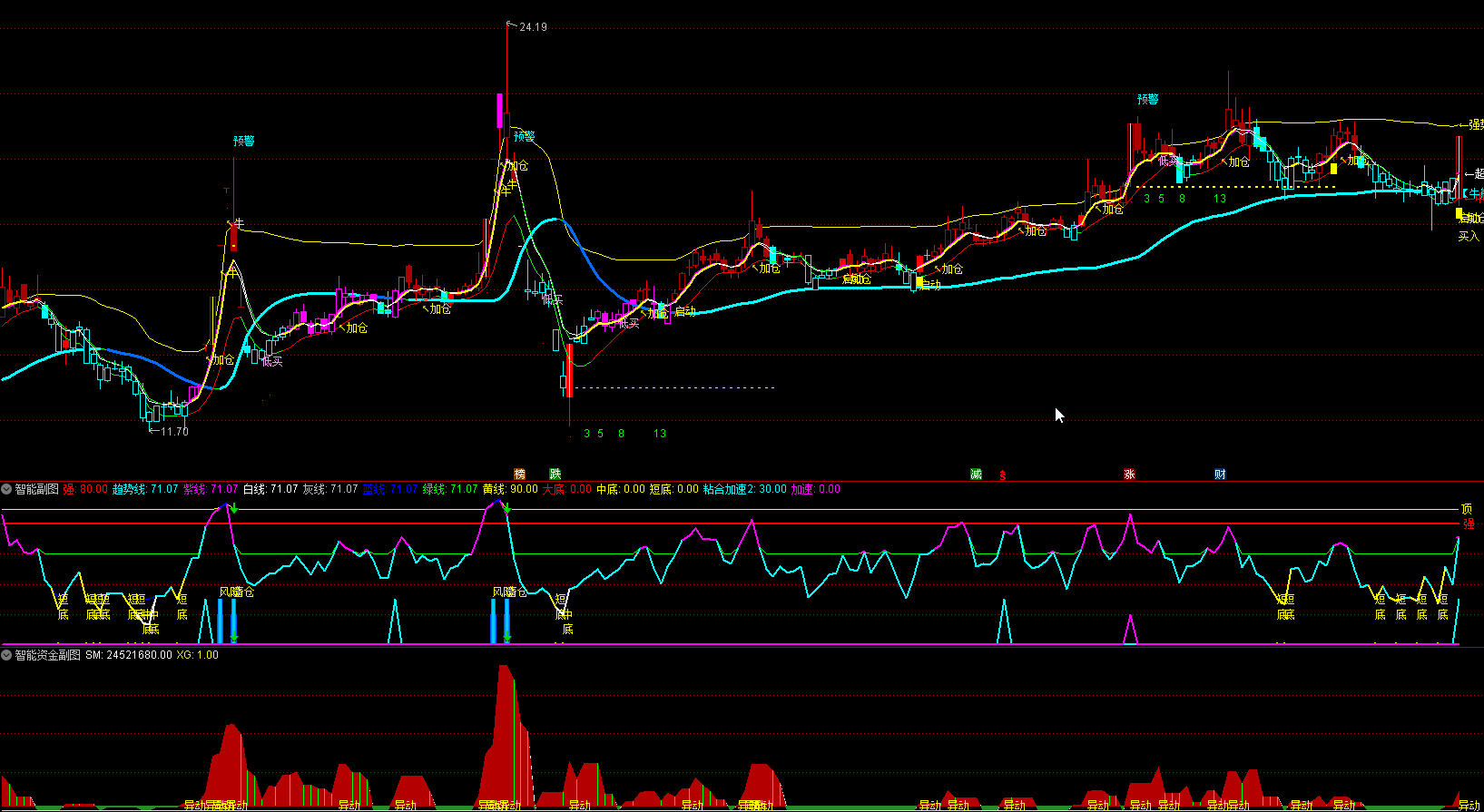Click the brown 榜 event marker

point(519,474)
